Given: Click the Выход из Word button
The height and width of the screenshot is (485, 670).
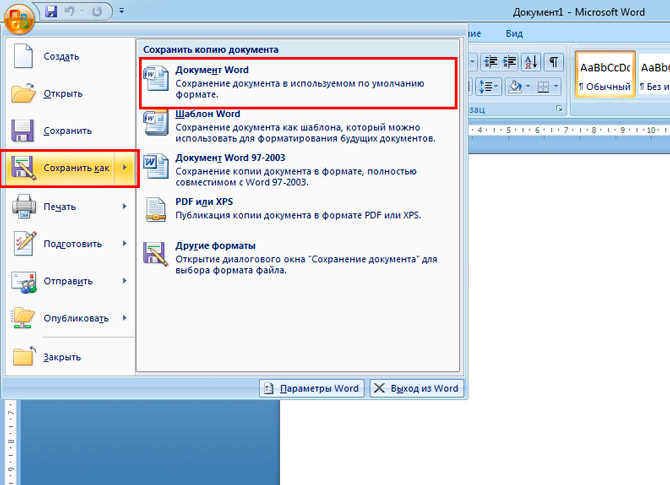Looking at the screenshot, I should [x=416, y=388].
